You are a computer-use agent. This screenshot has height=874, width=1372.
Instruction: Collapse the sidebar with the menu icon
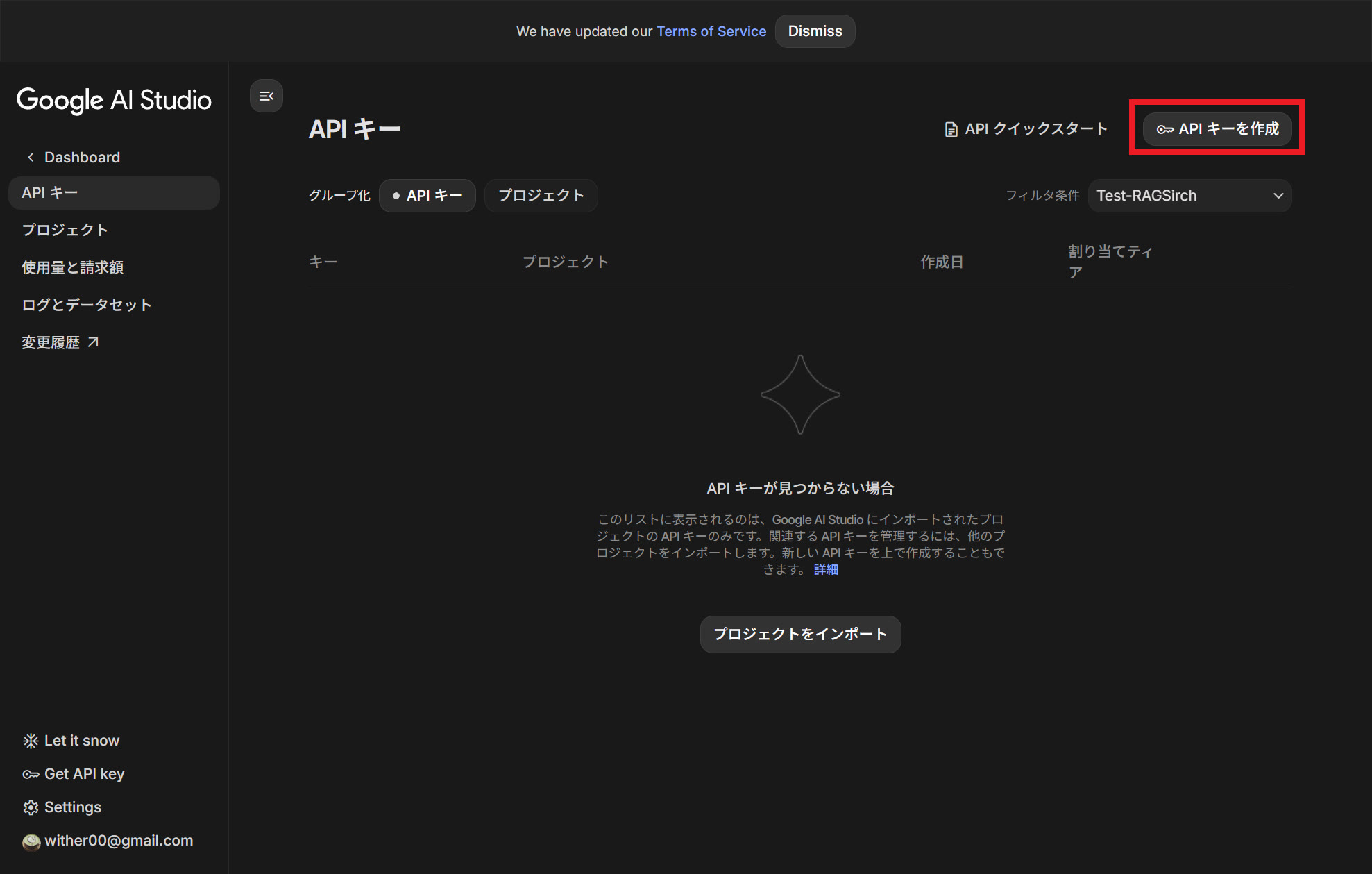coord(266,96)
